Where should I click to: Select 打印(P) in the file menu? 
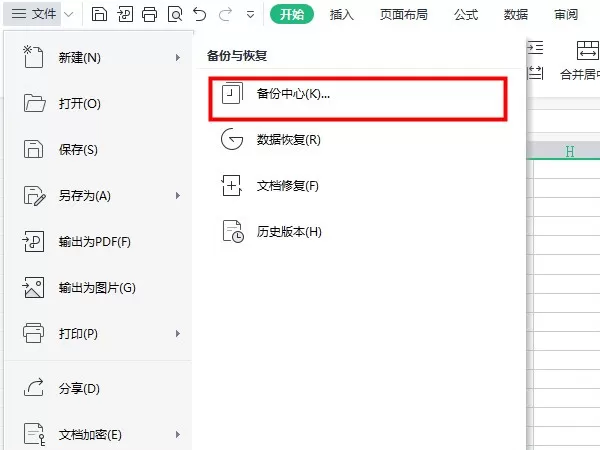click(98, 334)
